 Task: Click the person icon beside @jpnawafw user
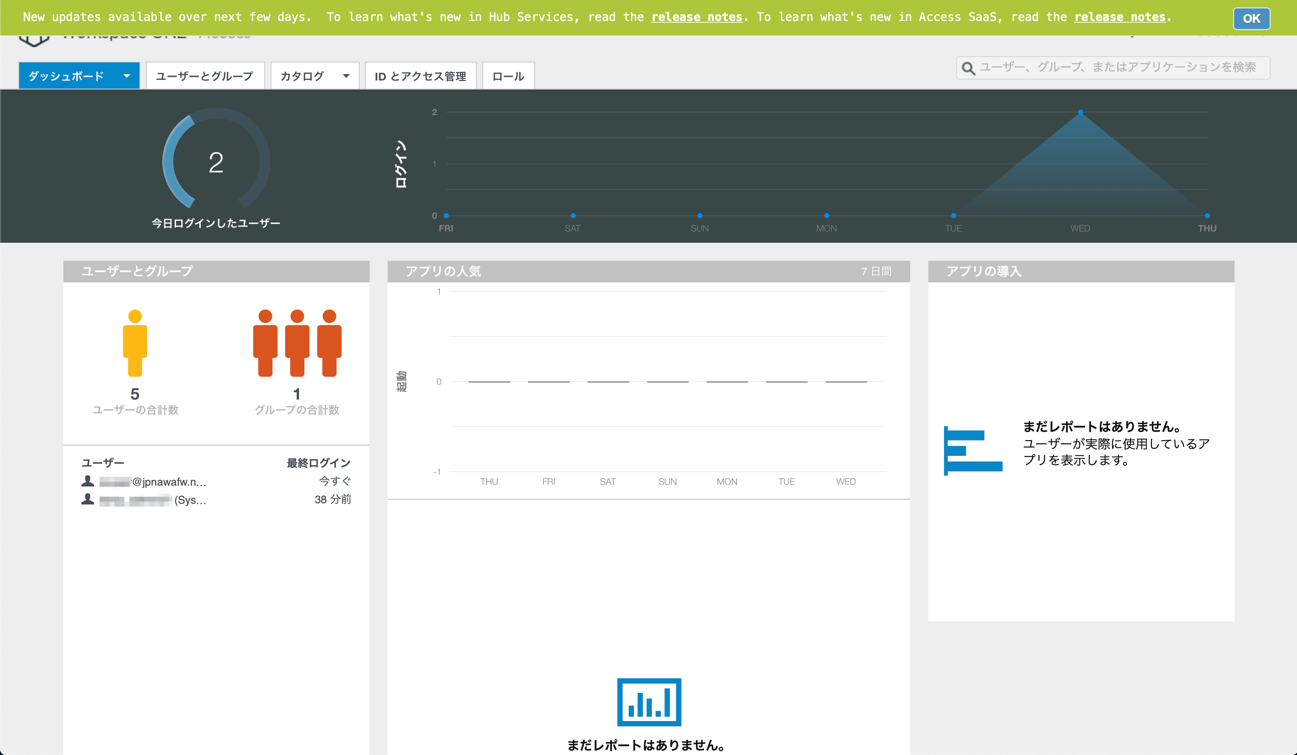[88, 481]
